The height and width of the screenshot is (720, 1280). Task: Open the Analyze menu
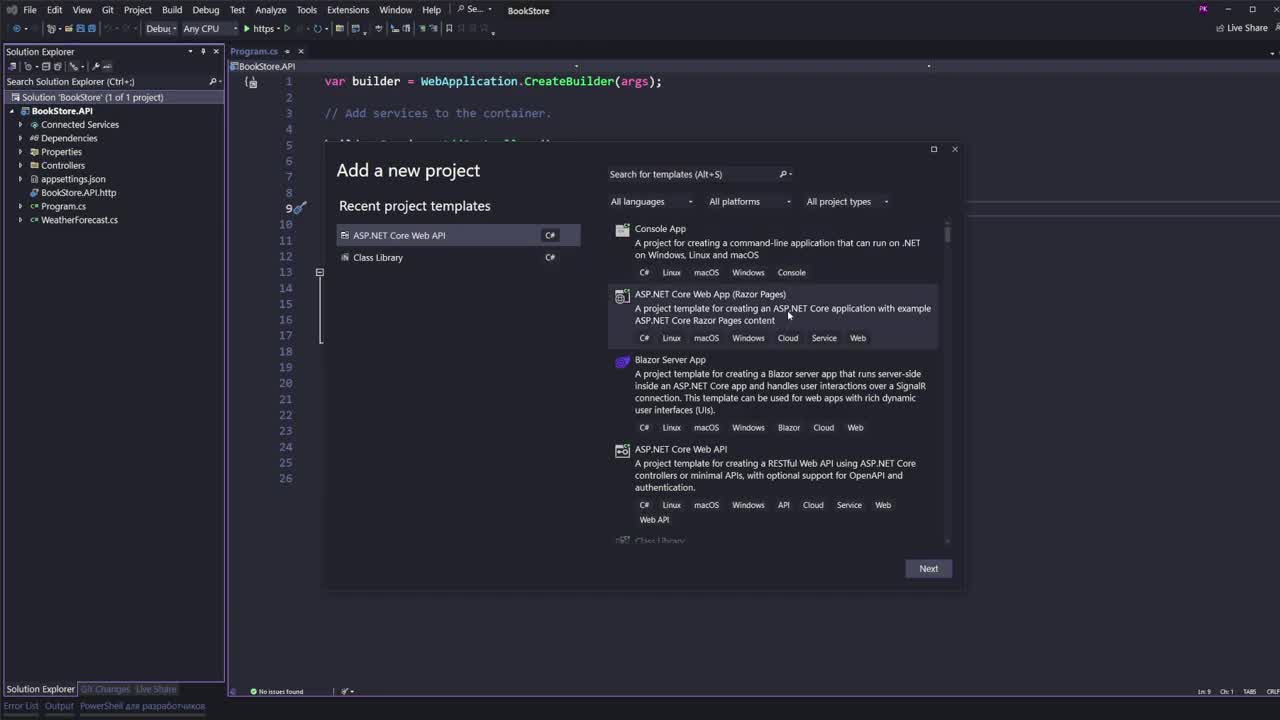coord(270,10)
